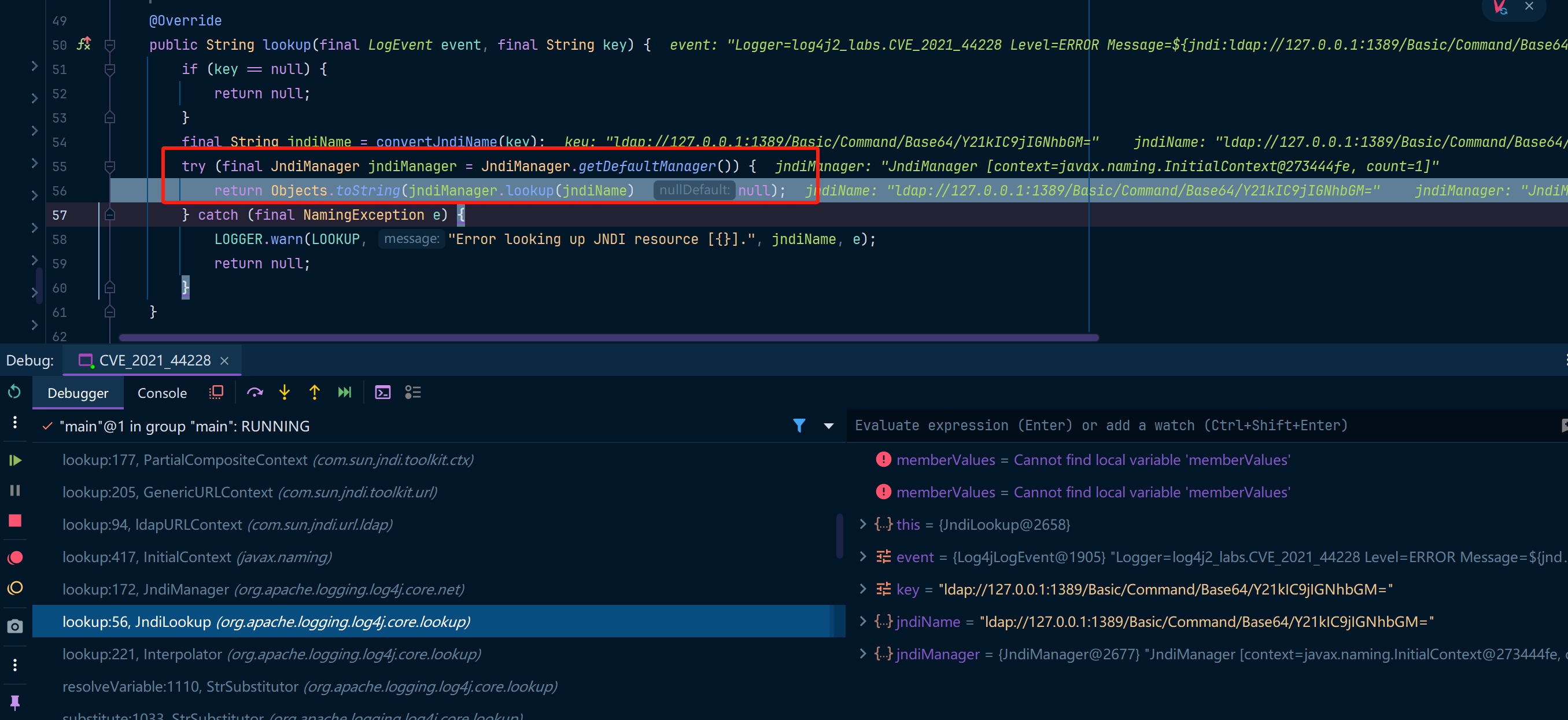Image resolution: width=1568 pixels, height=720 pixels.
Task: Collapse the try block at line 55
Action: (110, 166)
